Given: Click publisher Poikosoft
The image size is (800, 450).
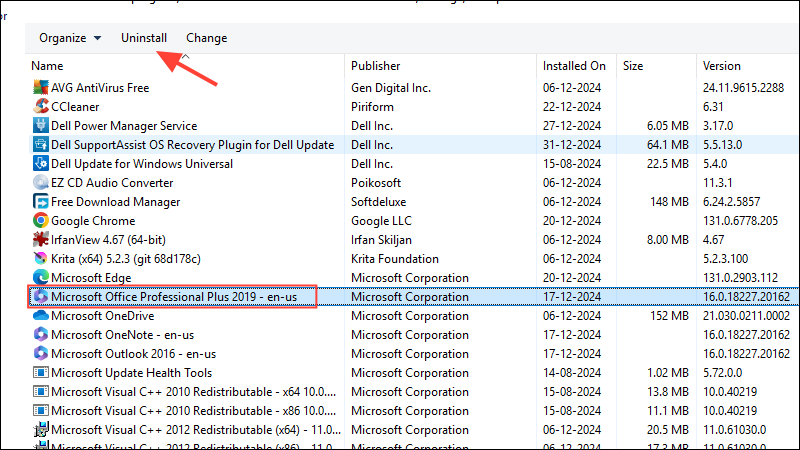Looking at the screenshot, I should point(376,183).
